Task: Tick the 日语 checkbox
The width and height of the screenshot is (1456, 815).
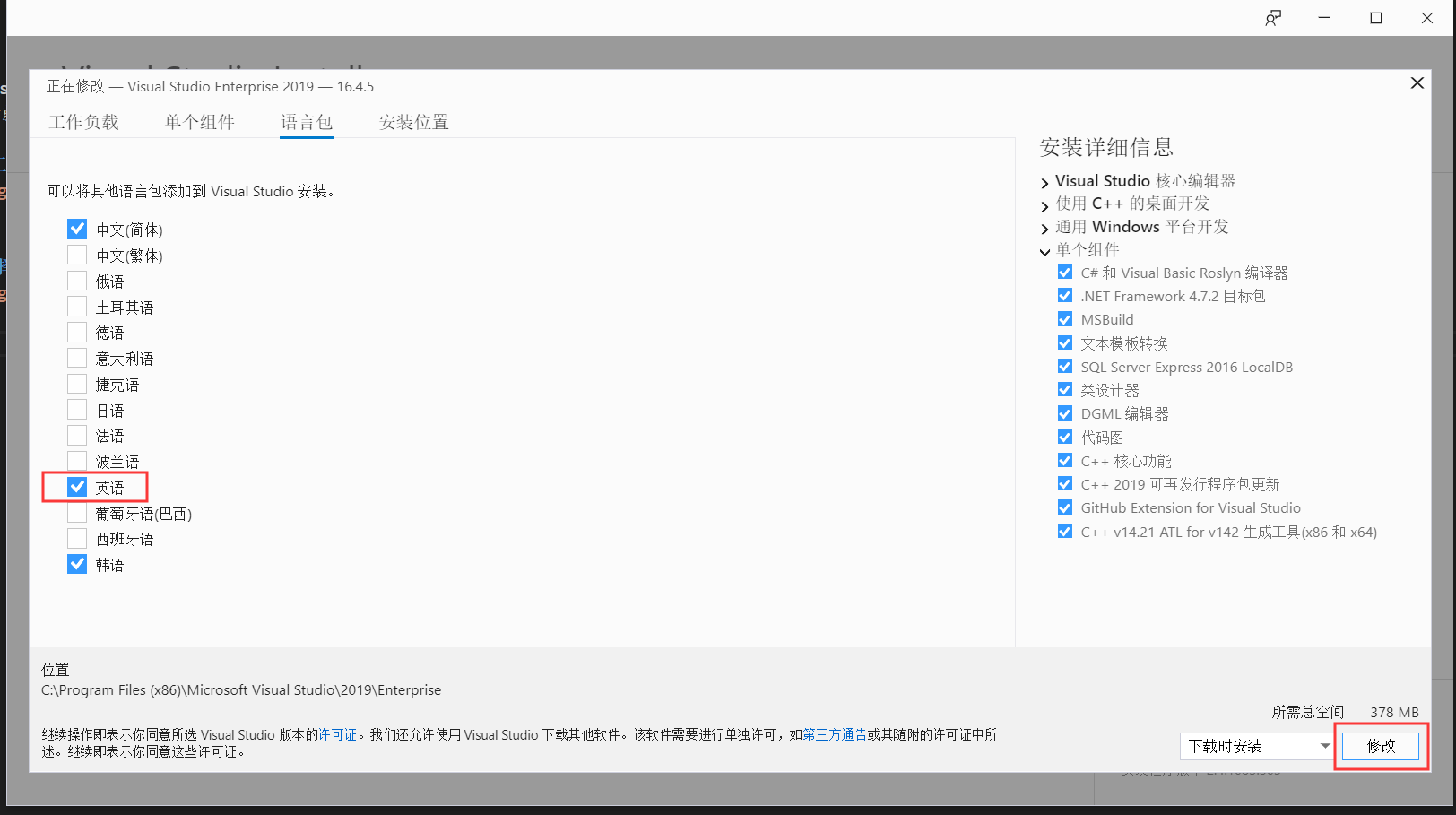Action: (77, 411)
